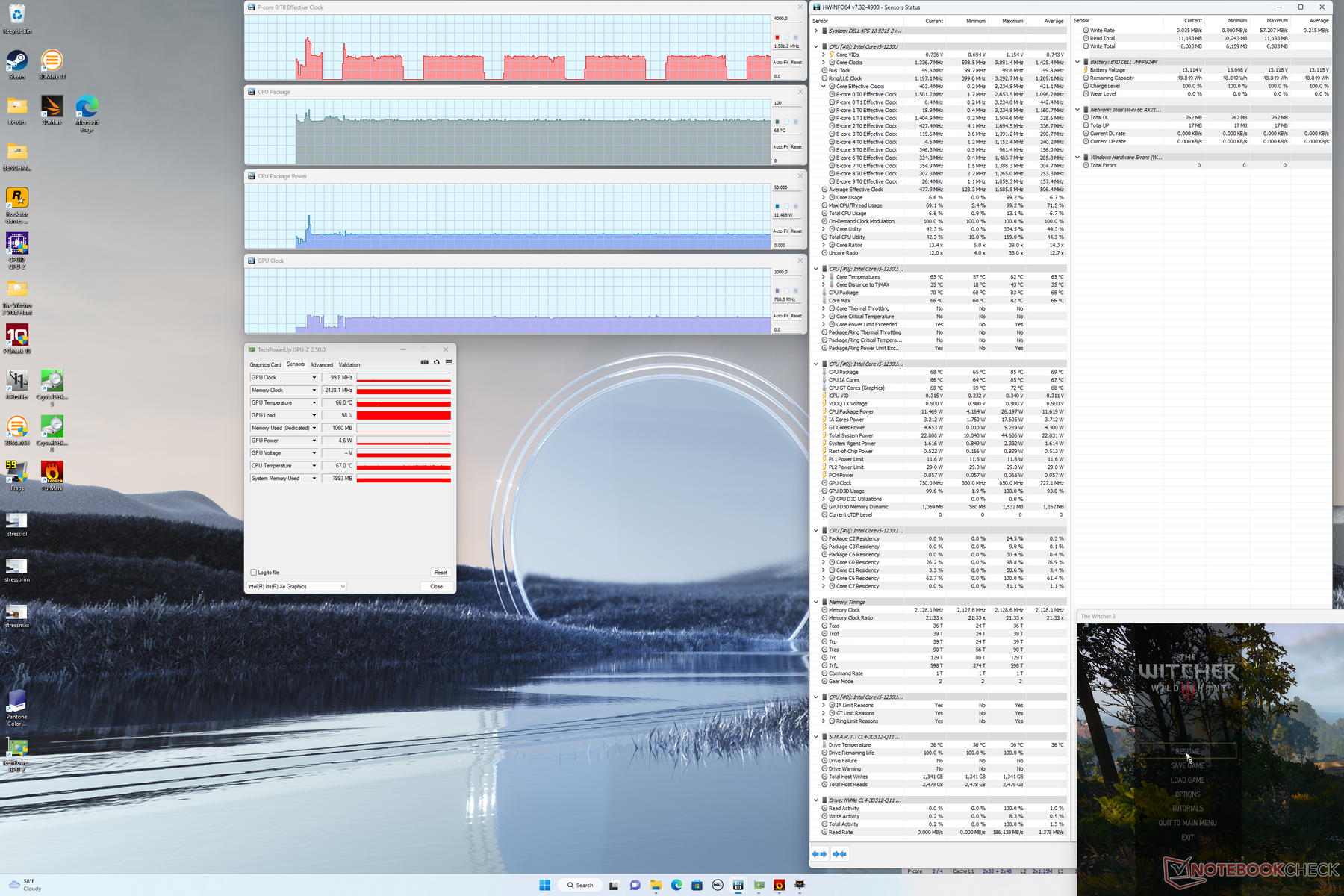Open the Pantone Color desktop icon

click(x=17, y=708)
